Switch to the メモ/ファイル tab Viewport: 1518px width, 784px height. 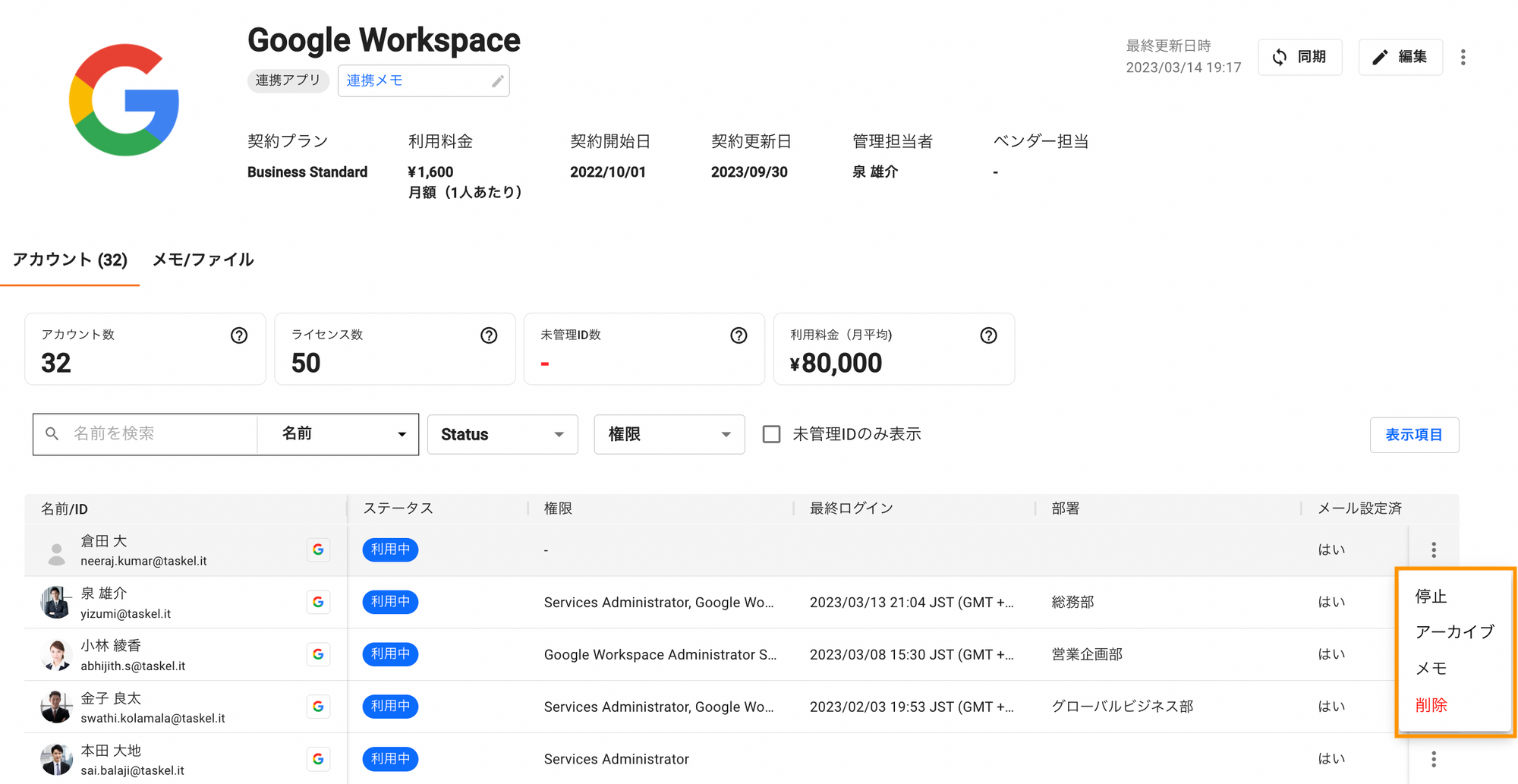pyautogui.click(x=203, y=260)
